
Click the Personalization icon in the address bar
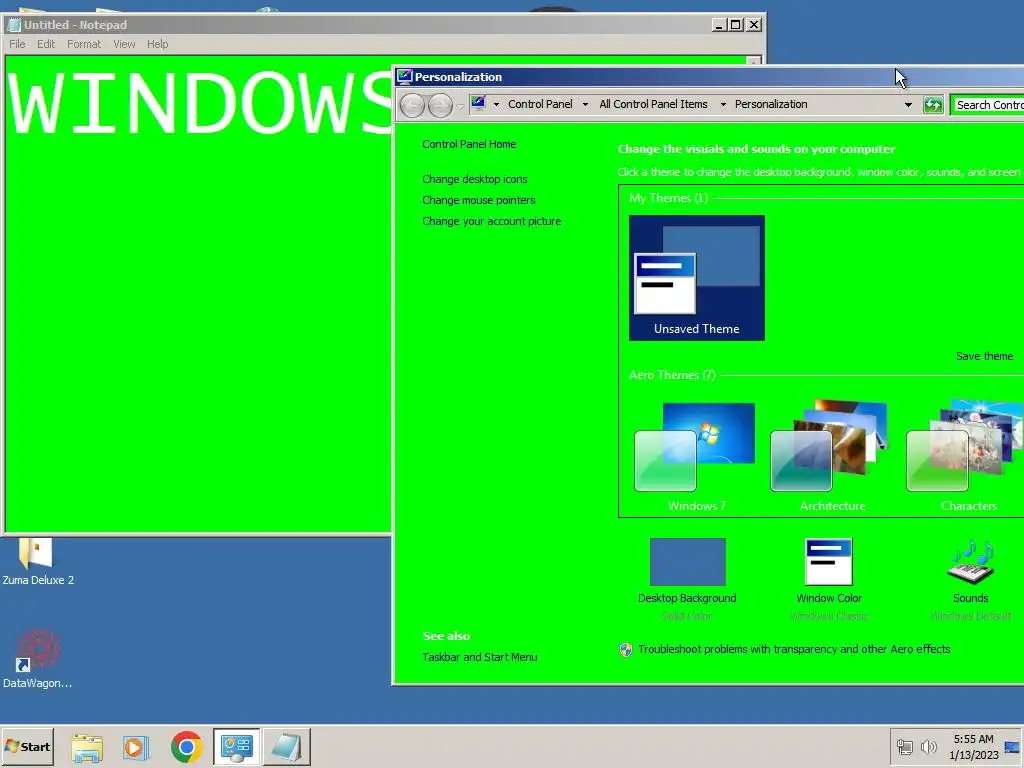[x=478, y=103]
